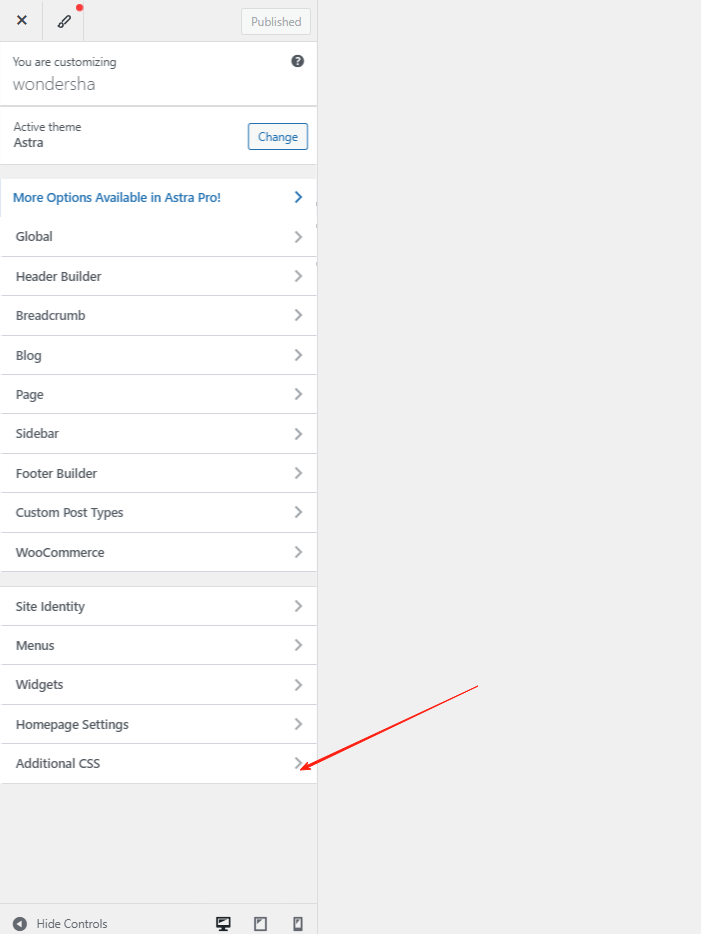This screenshot has width=701, height=934.
Task: Click the help question mark icon
Action: (x=297, y=61)
